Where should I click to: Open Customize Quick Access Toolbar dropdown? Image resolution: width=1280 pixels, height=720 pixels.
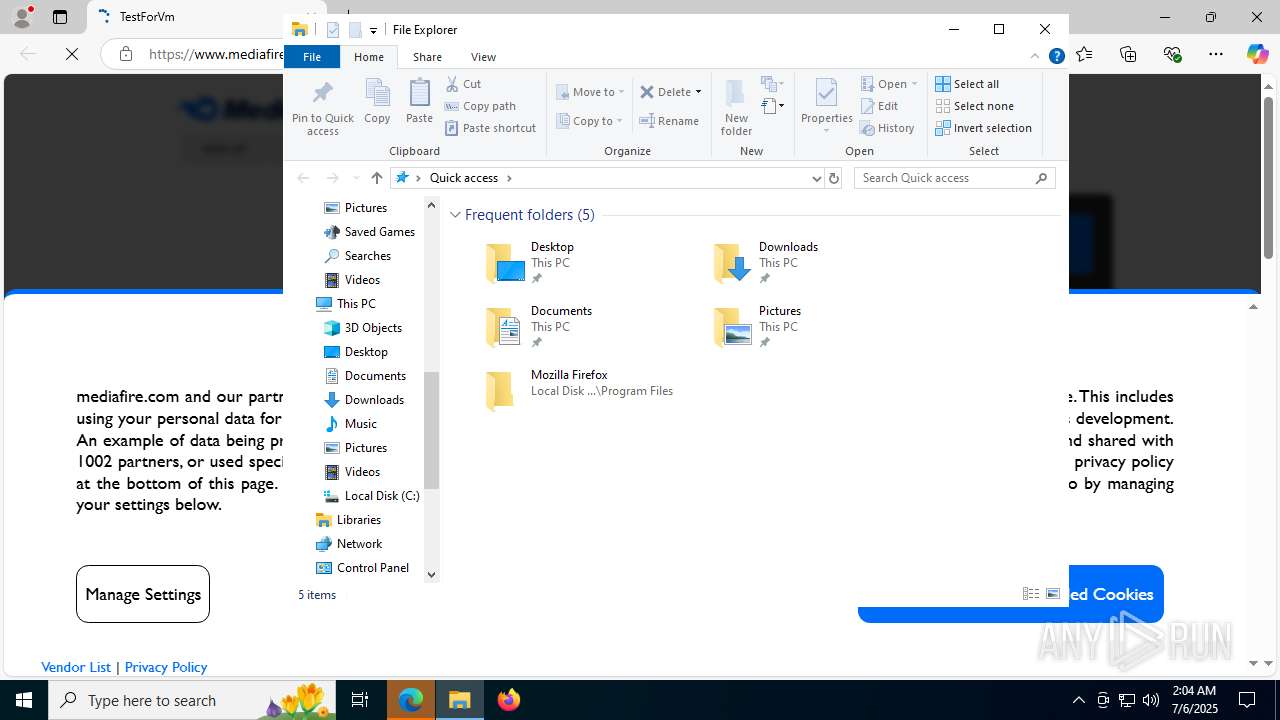[373, 30]
